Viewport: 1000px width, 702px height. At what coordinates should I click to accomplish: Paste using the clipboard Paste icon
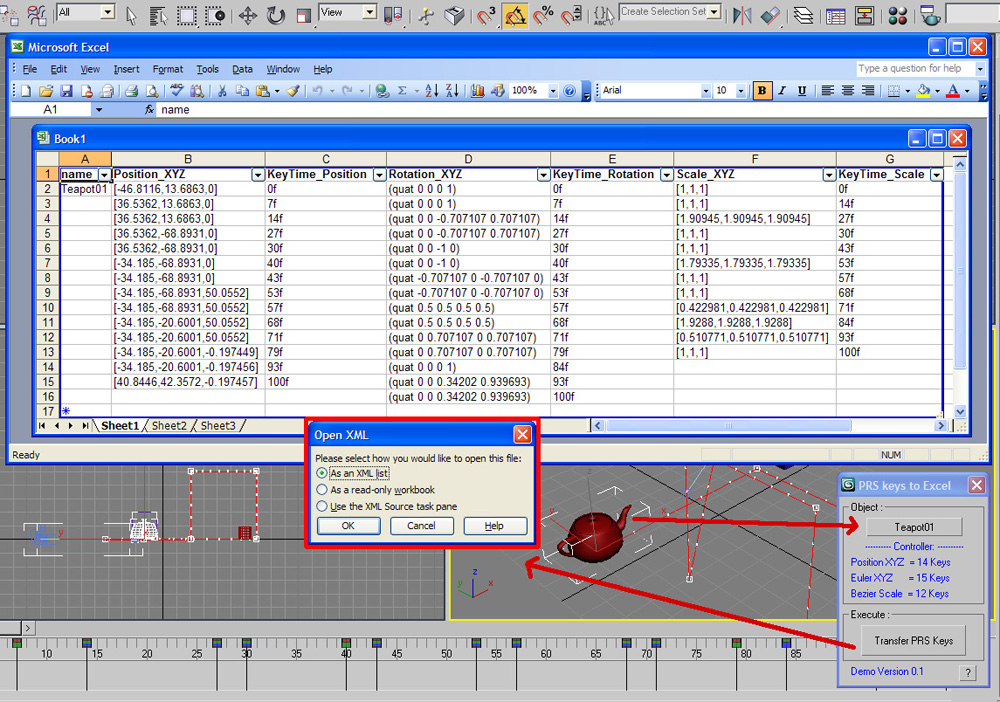click(x=262, y=91)
